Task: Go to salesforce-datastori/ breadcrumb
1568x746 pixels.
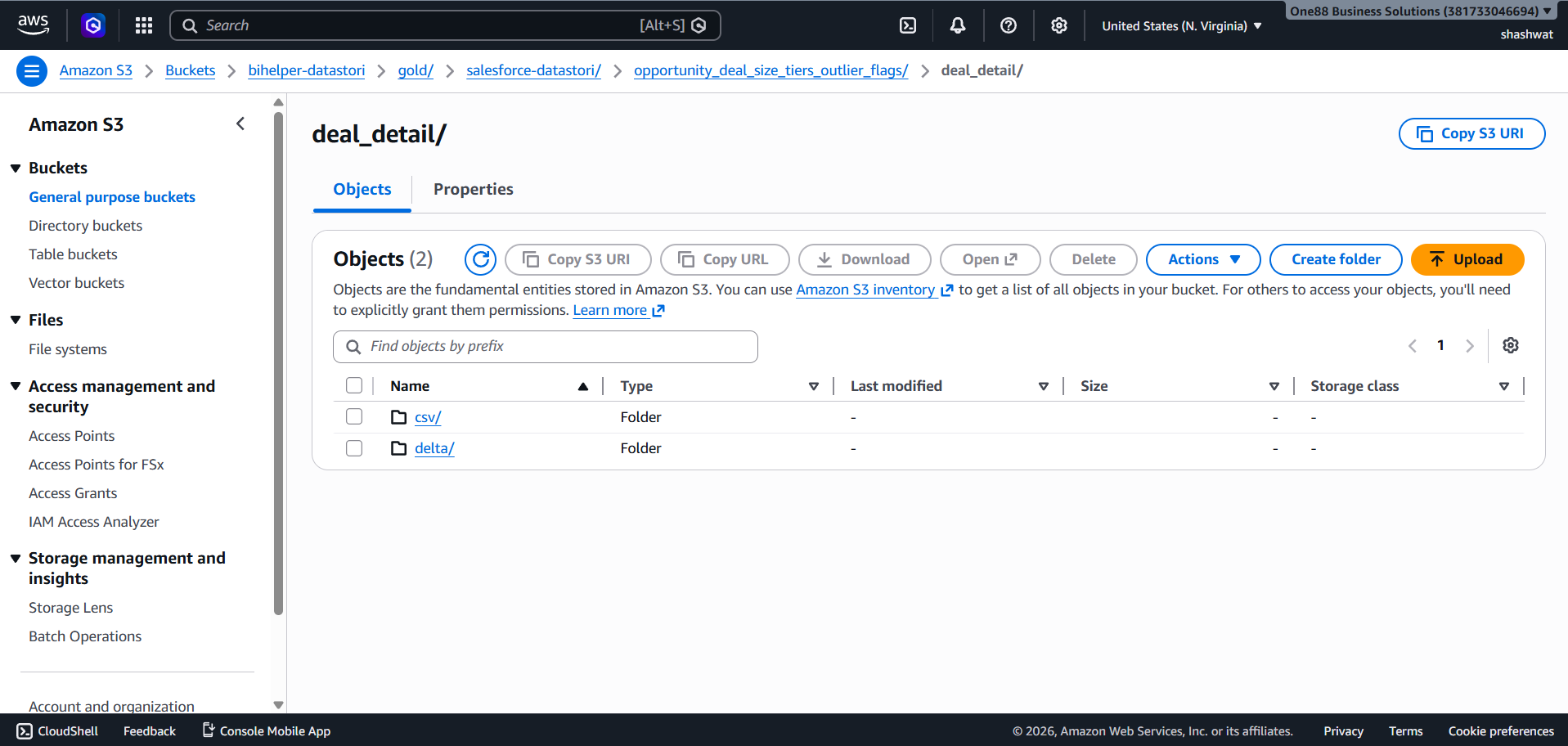Action: [533, 70]
